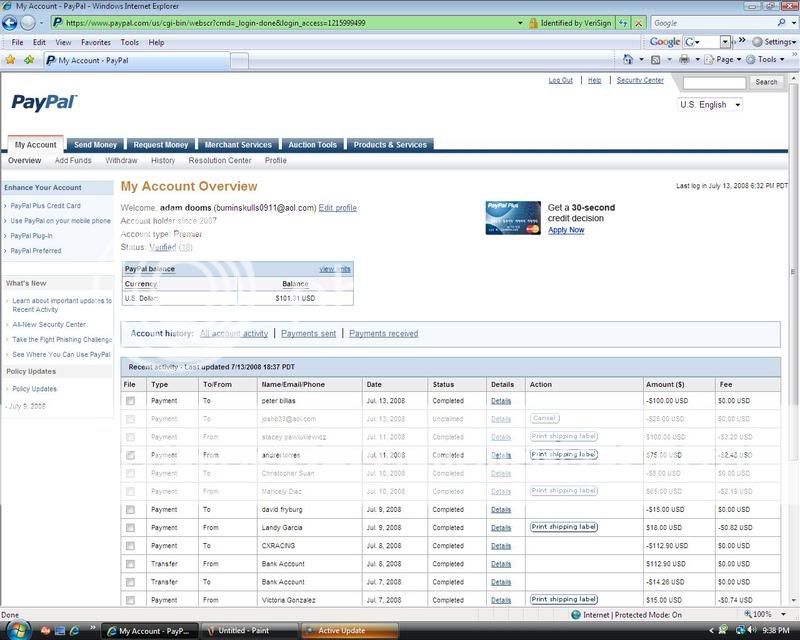Open the zoom level 100% dropdown
The width and height of the screenshot is (800, 640).
click(770, 615)
